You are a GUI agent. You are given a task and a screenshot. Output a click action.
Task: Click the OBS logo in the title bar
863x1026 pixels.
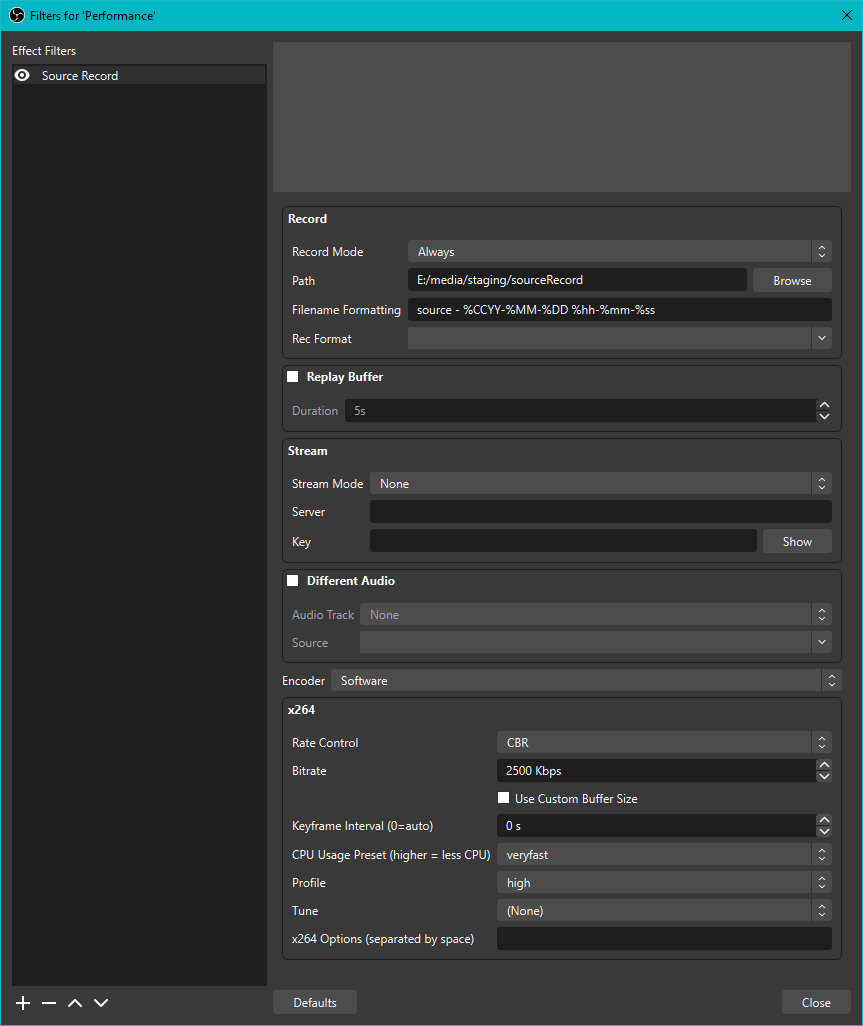coord(14,15)
